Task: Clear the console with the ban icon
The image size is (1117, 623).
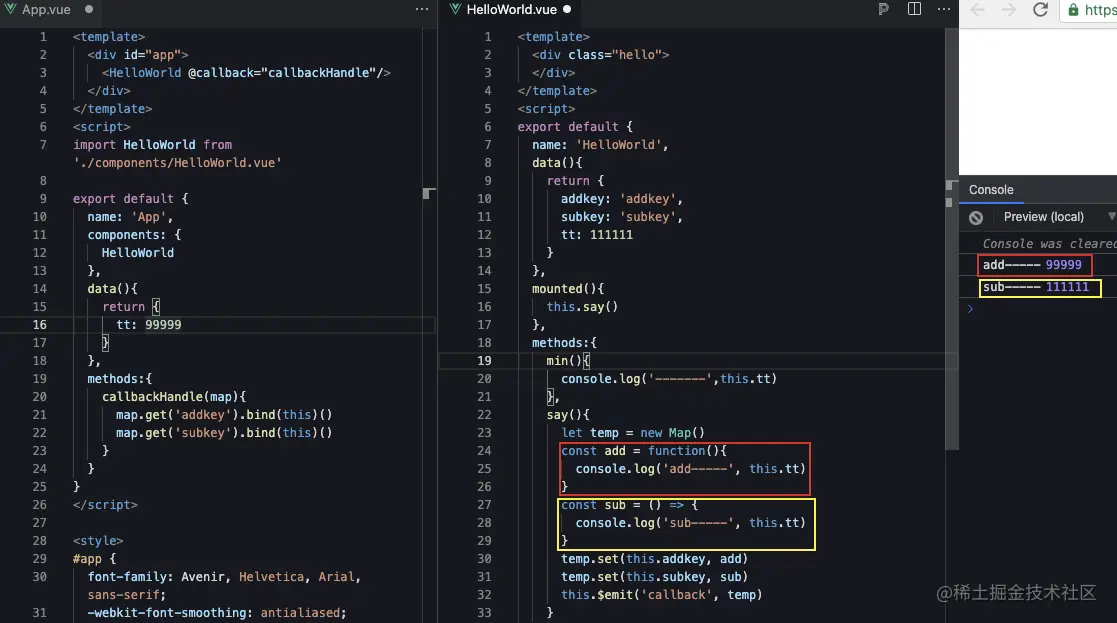Action: [976, 218]
